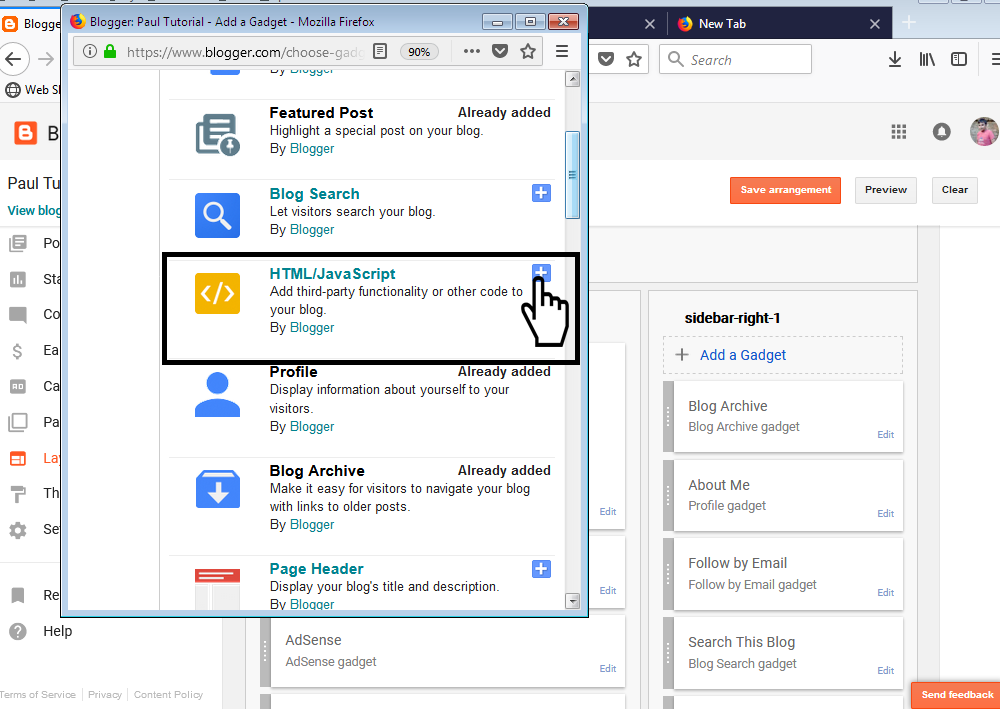Go back in main Firefox window
Viewport: 1000px width, 709px height.
(x=13, y=59)
